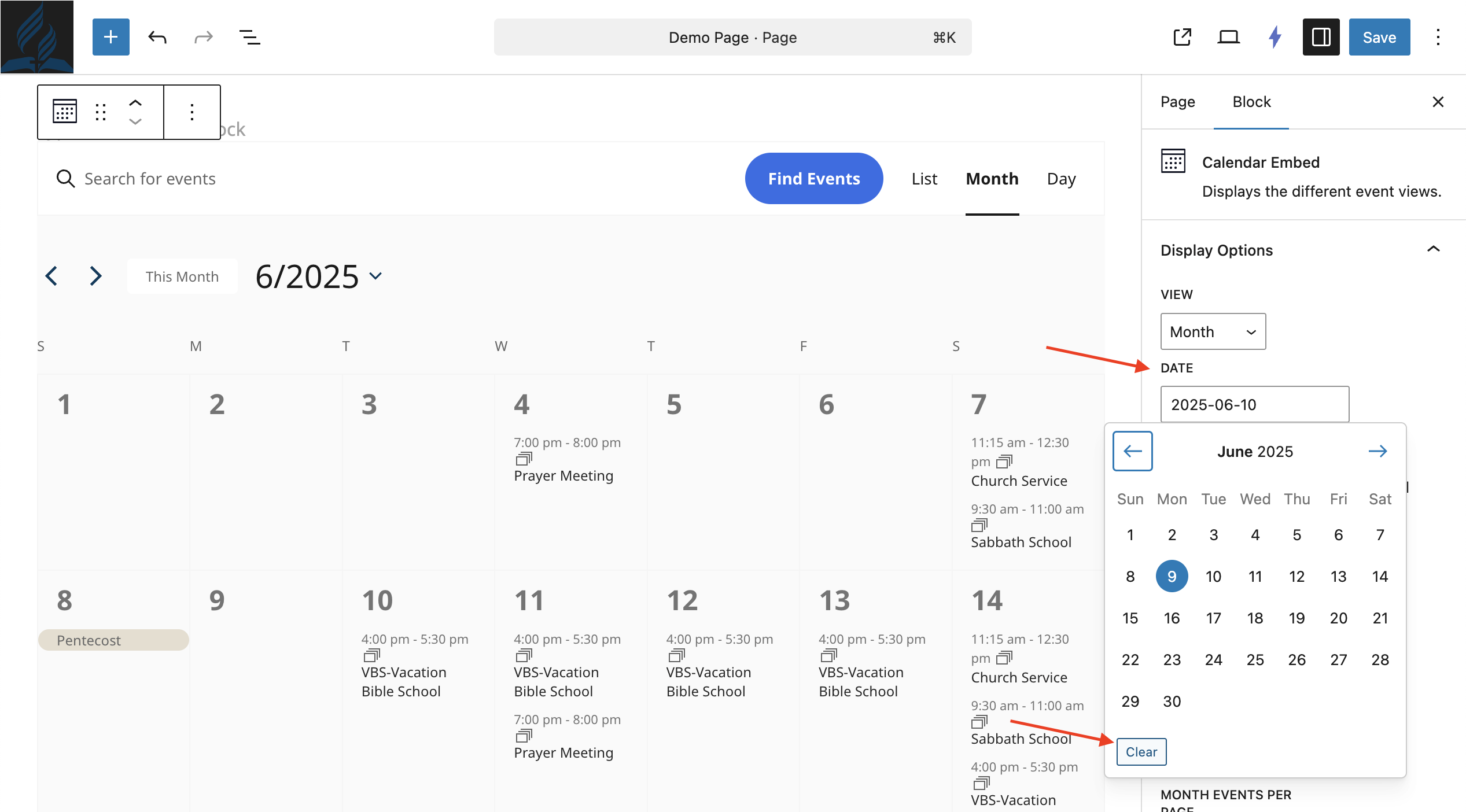Viewport: 1466px width, 812px height.
Task: Open page preview in new tab icon
Action: [x=1182, y=37]
